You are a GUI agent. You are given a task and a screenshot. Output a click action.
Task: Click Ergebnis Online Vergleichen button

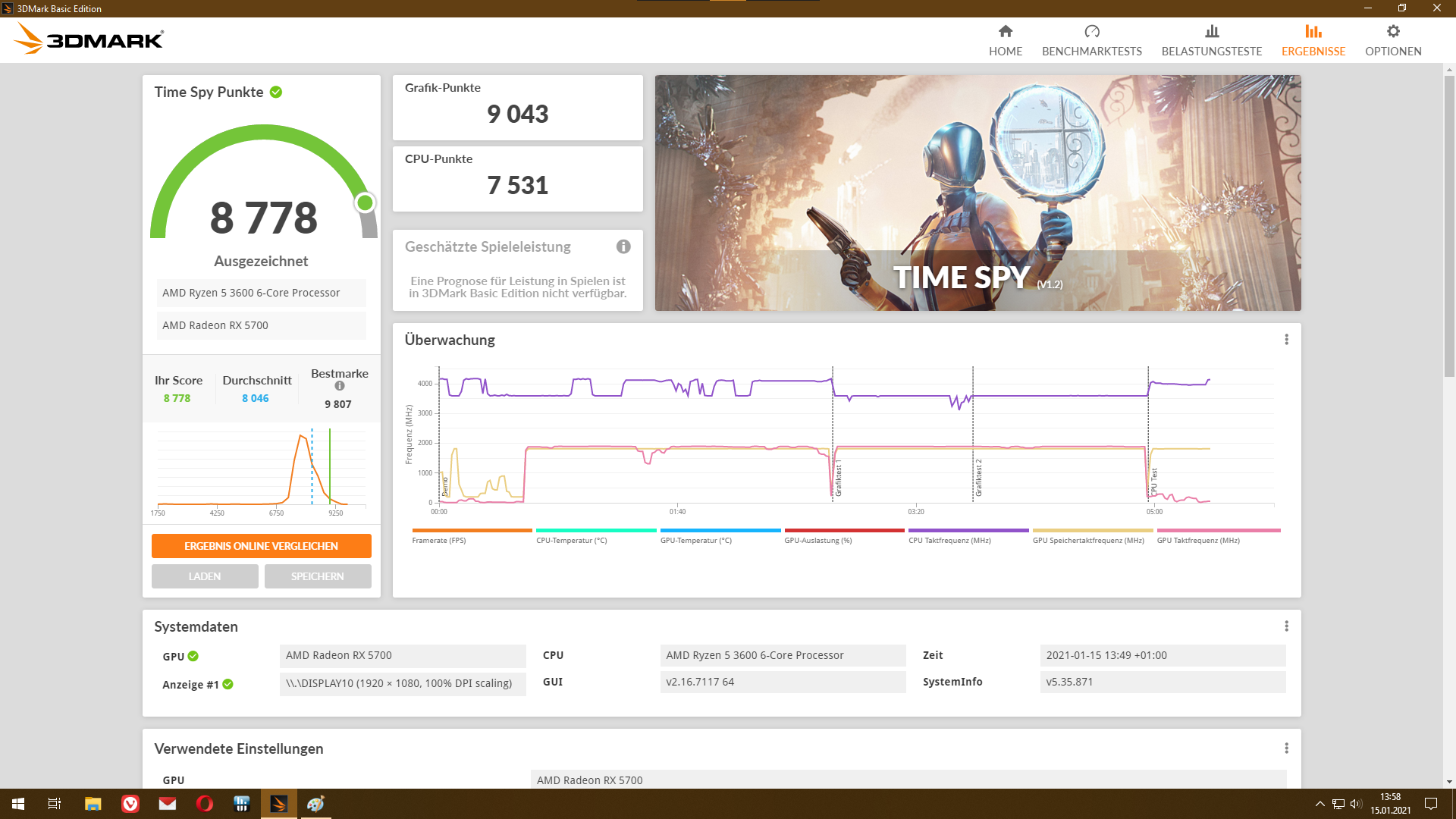pos(261,546)
